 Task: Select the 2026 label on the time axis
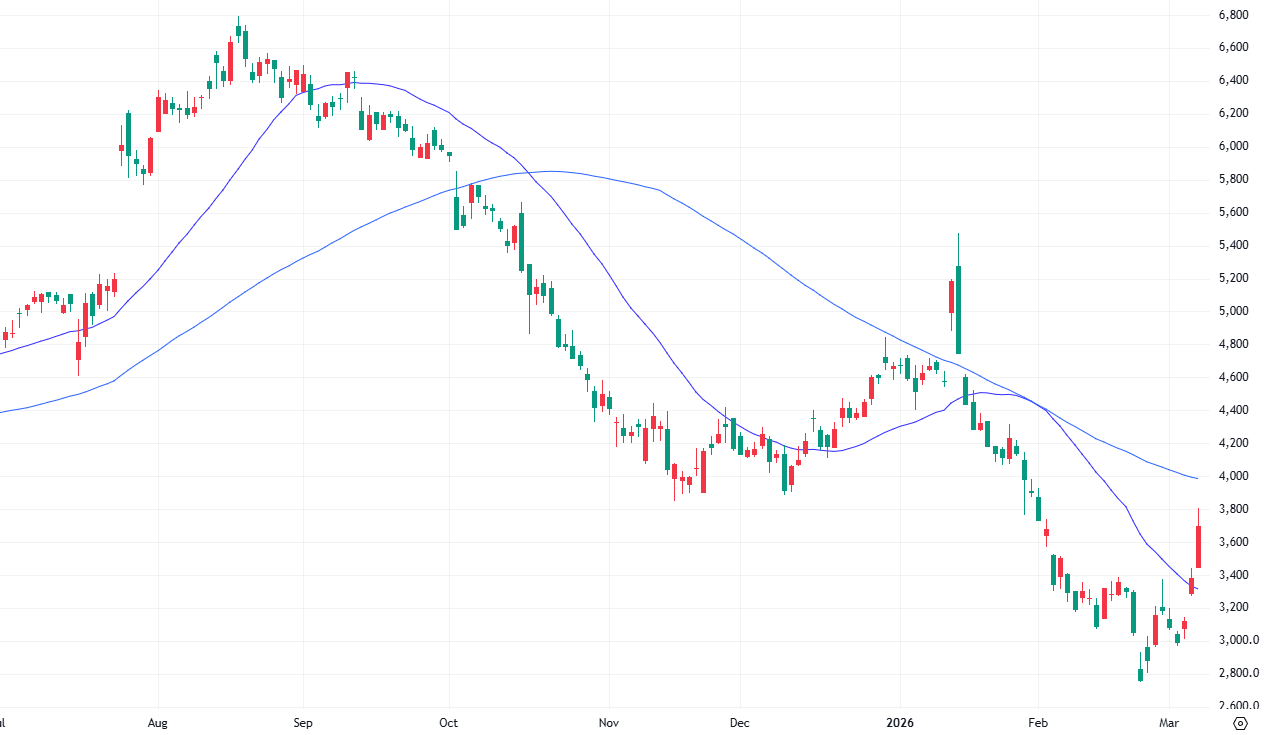902,722
